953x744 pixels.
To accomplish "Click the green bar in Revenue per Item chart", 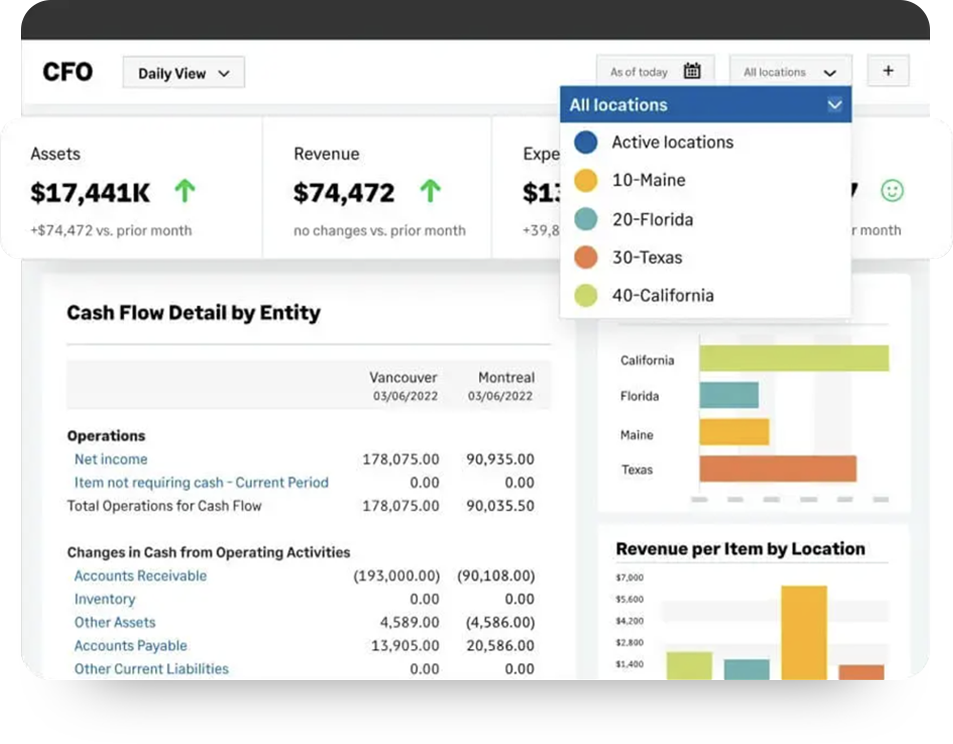I will point(689,666).
